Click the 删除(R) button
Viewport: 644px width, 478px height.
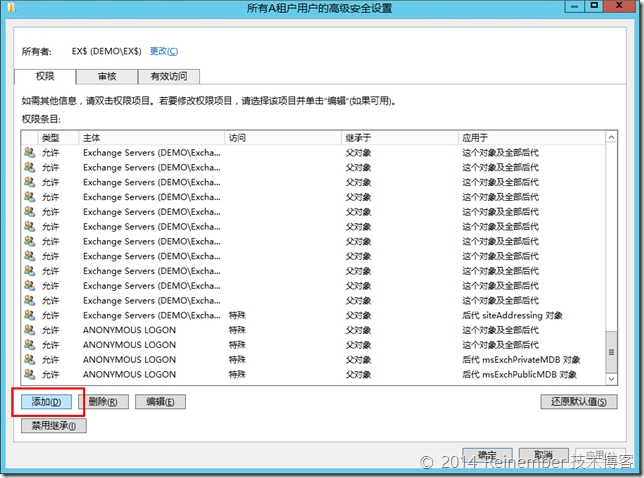tap(103, 402)
